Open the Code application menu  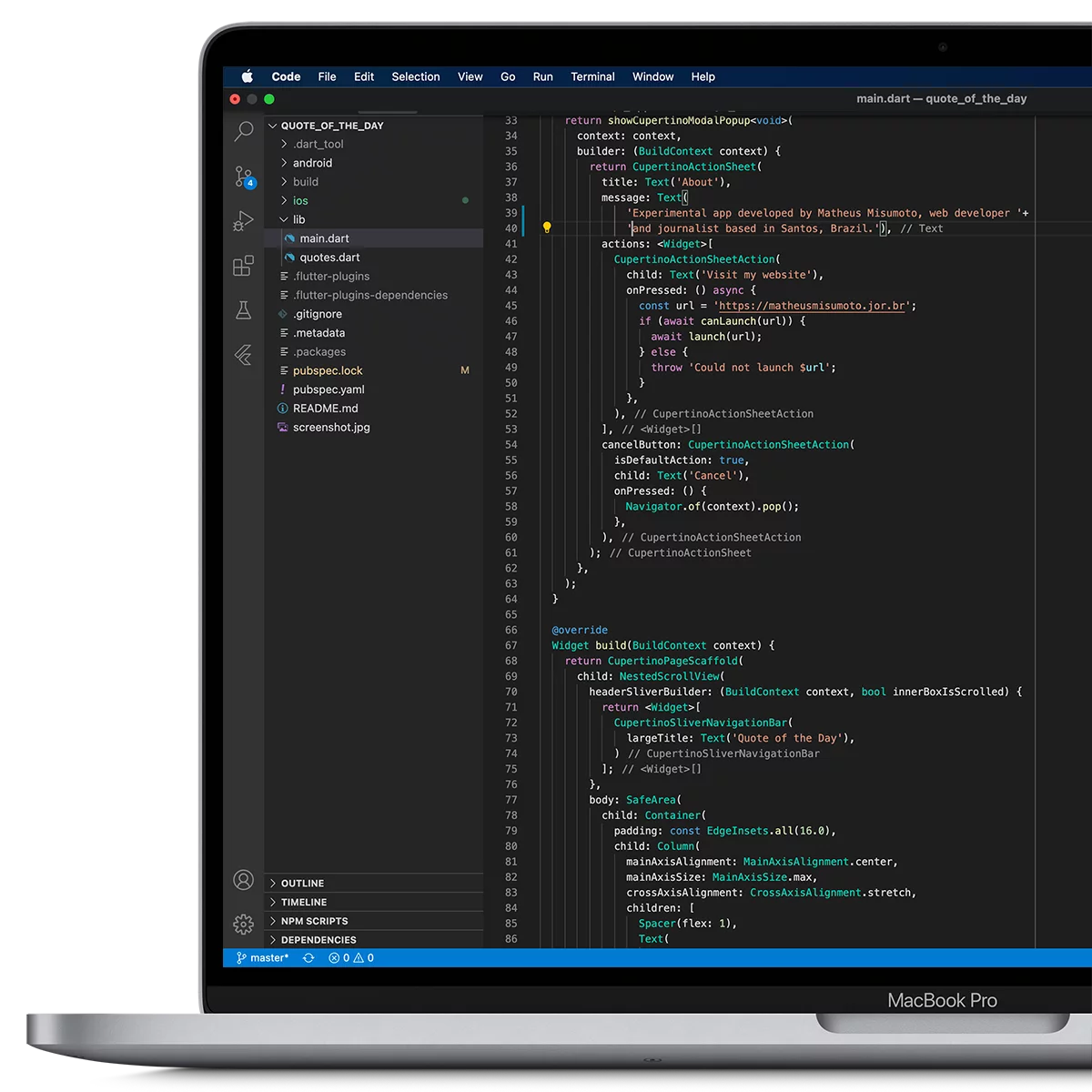[x=286, y=76]
